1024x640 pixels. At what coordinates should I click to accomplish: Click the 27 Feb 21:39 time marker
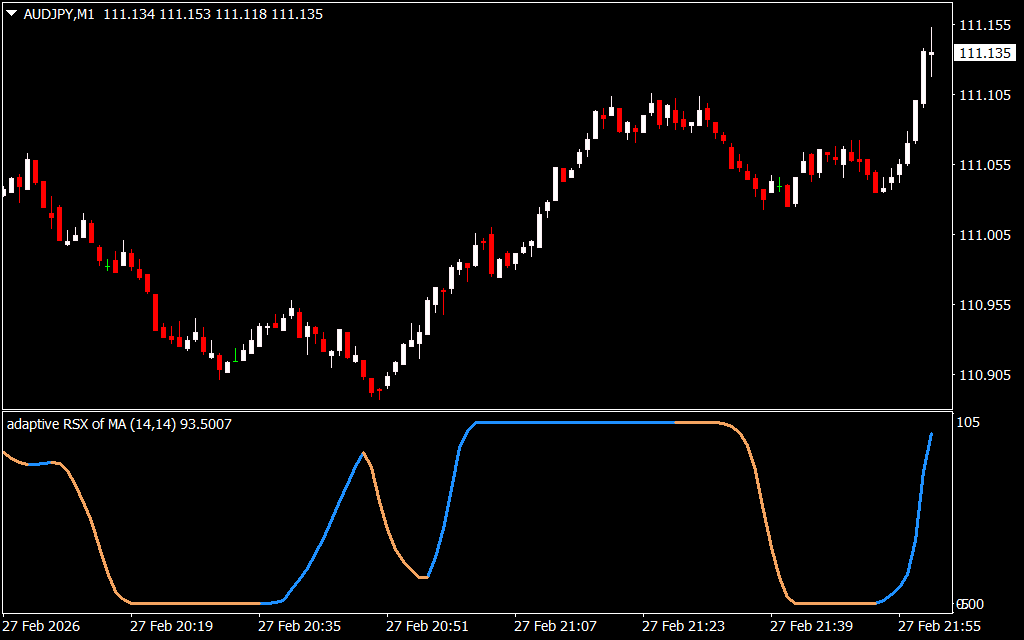click(x=811, y=626)
